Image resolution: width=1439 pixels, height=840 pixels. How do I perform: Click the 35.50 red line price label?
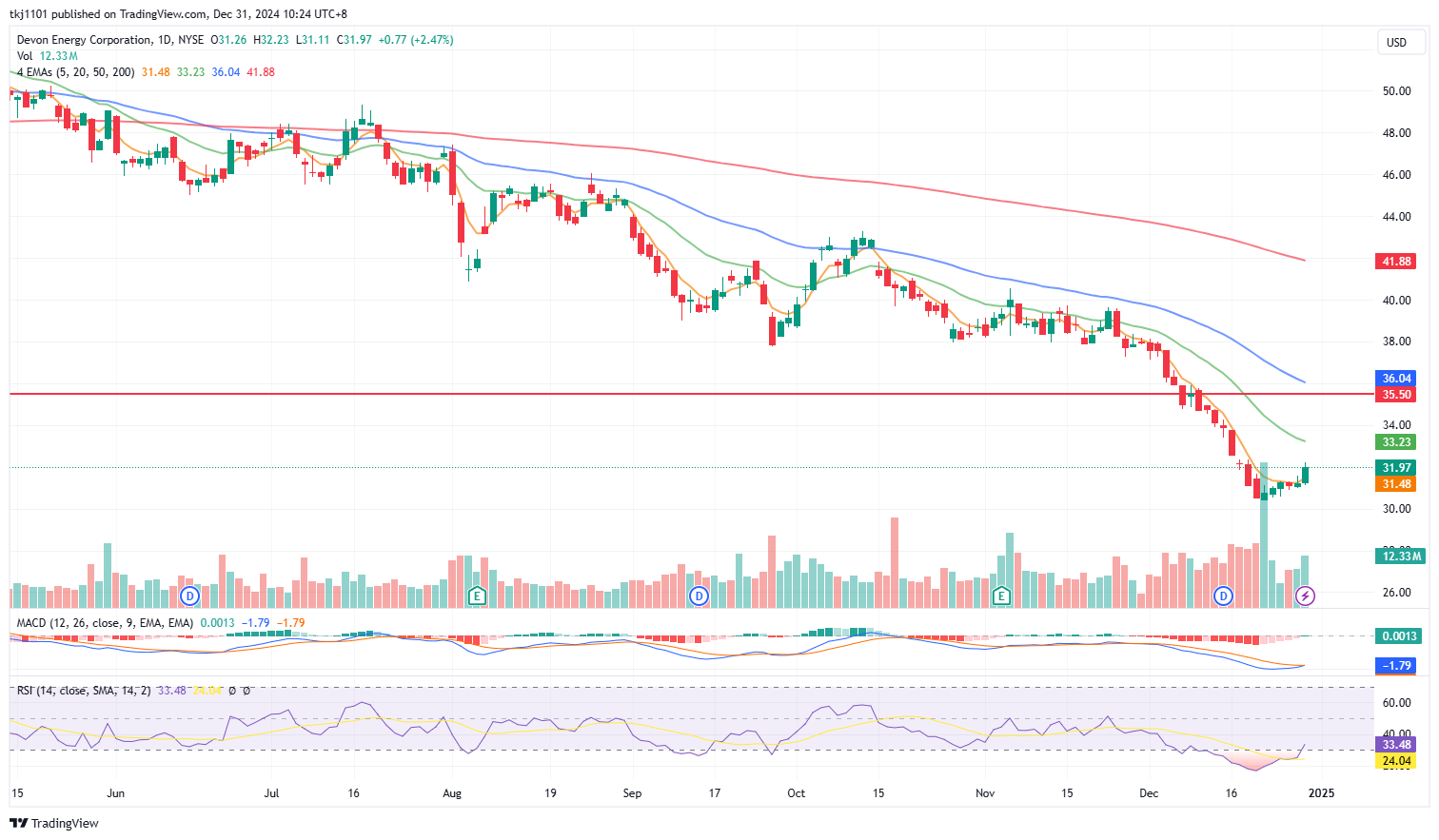coord(1396,395)
